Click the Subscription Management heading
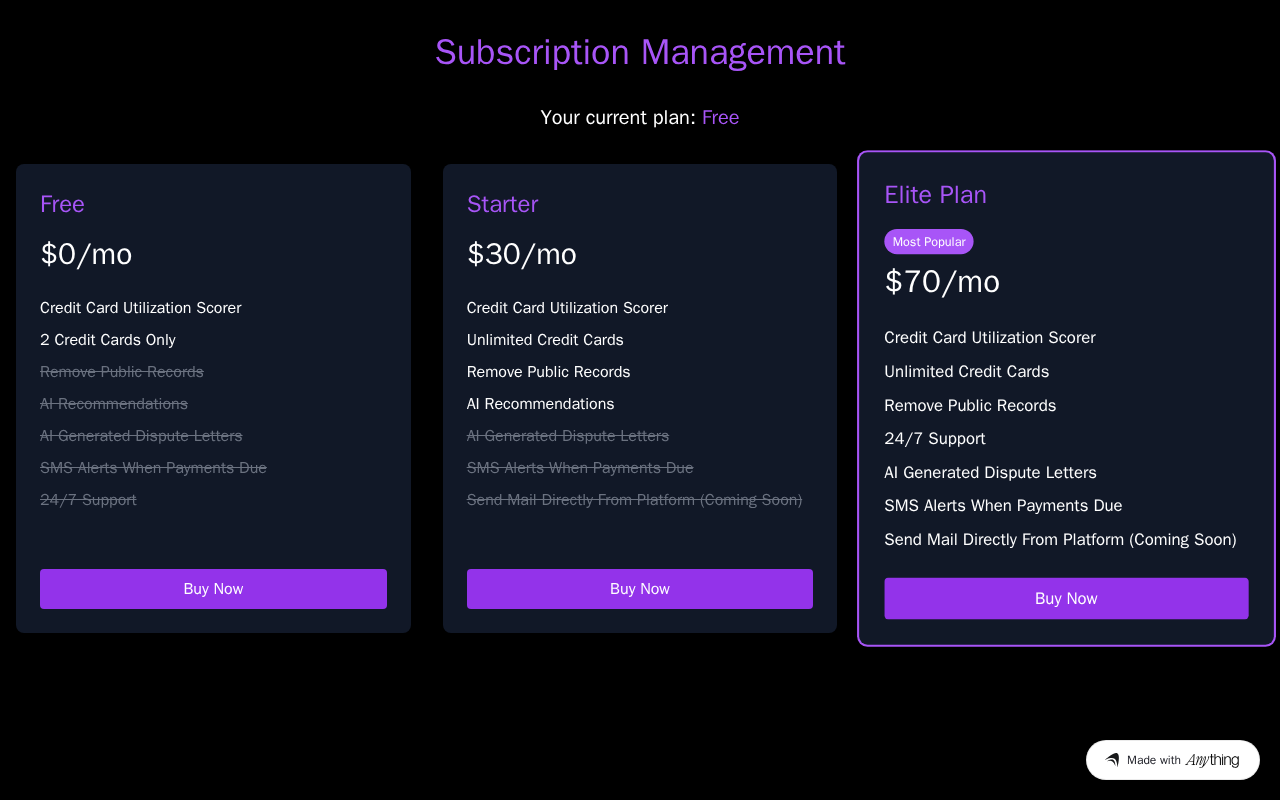Screen dimensions: 1280x800 pos(640,52)
